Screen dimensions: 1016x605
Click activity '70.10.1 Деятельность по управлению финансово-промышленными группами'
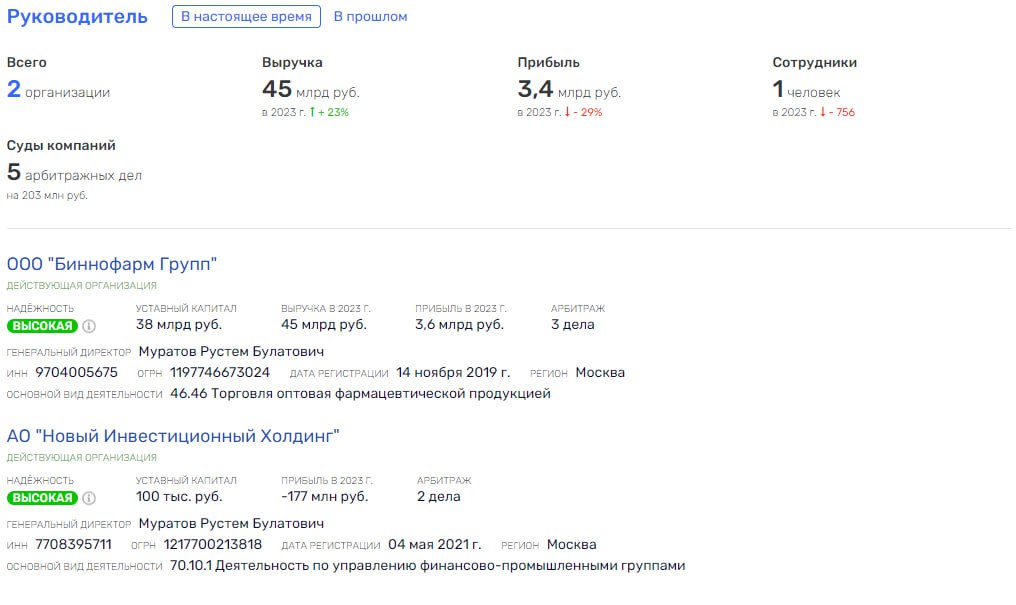428,566
